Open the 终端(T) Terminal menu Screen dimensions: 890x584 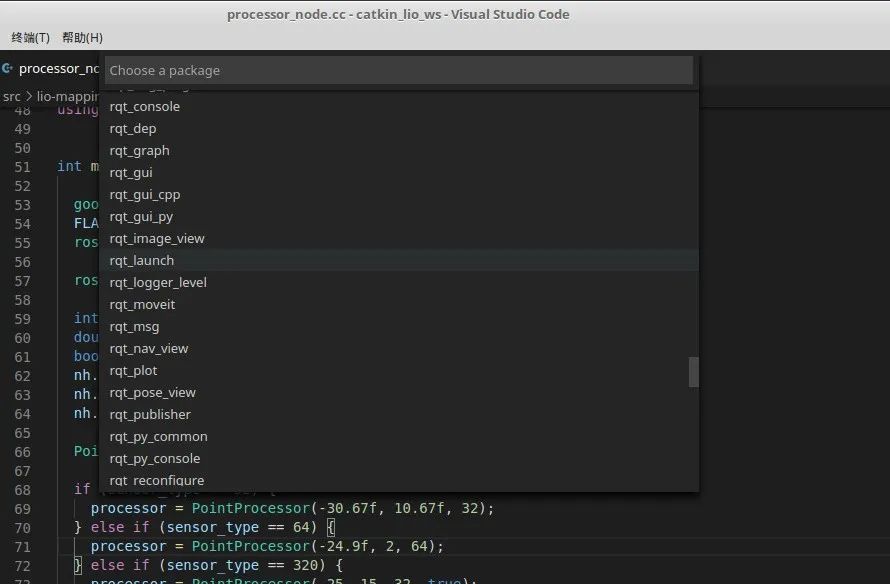[31, 37]
